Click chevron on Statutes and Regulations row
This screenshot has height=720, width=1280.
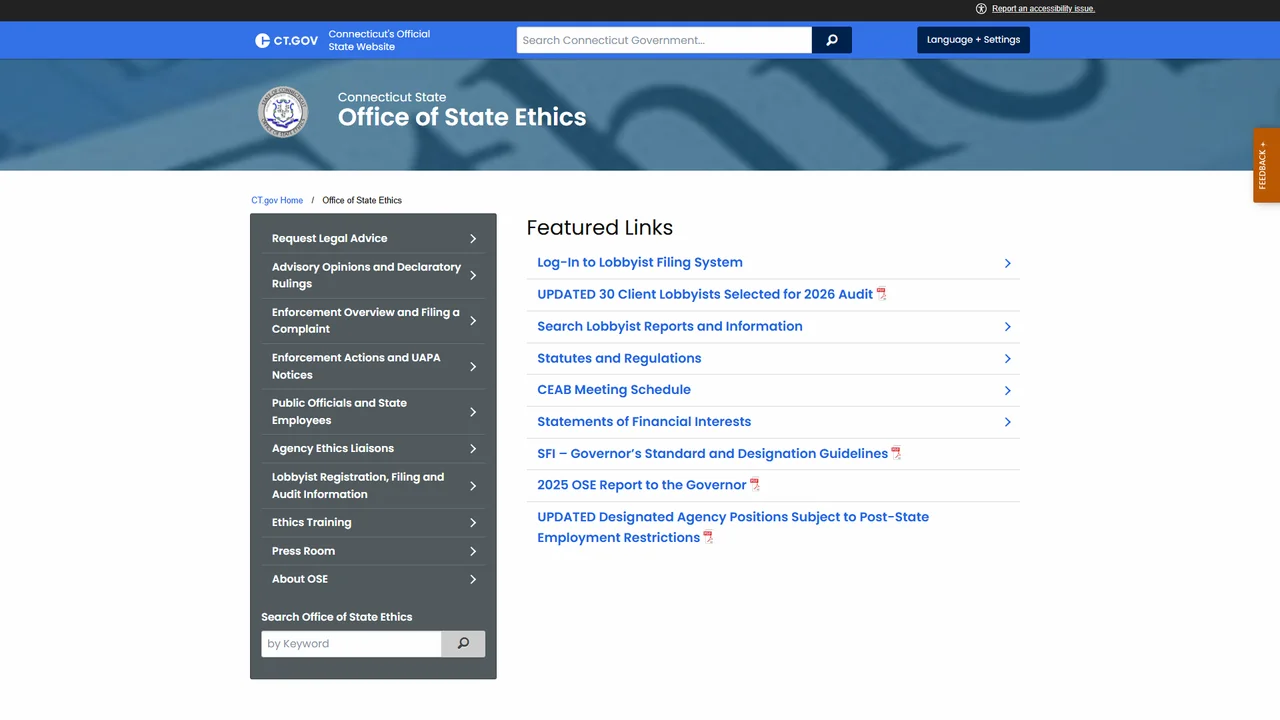[x=1007, y=359]
